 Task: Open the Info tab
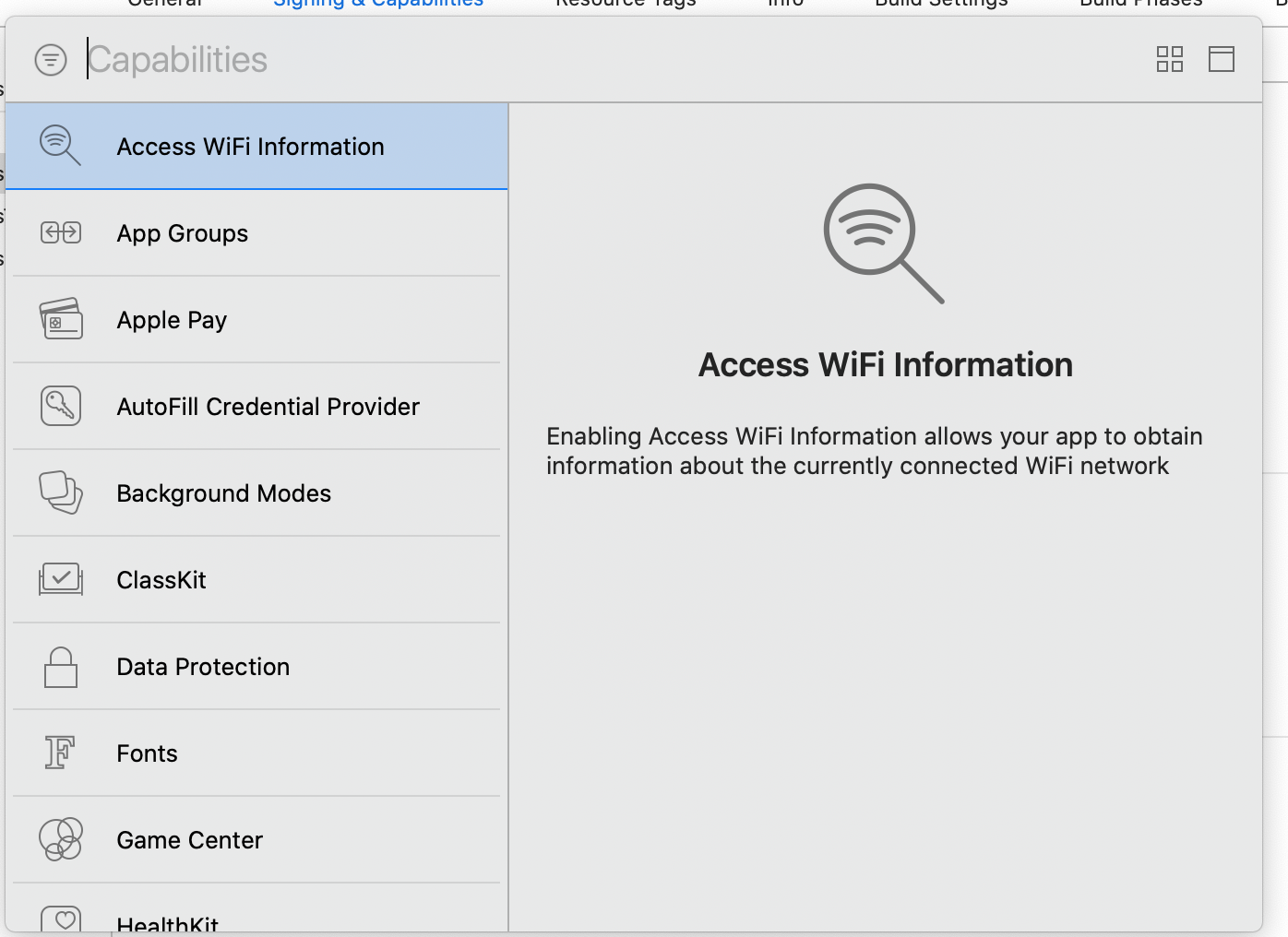[x=783, y=4]
